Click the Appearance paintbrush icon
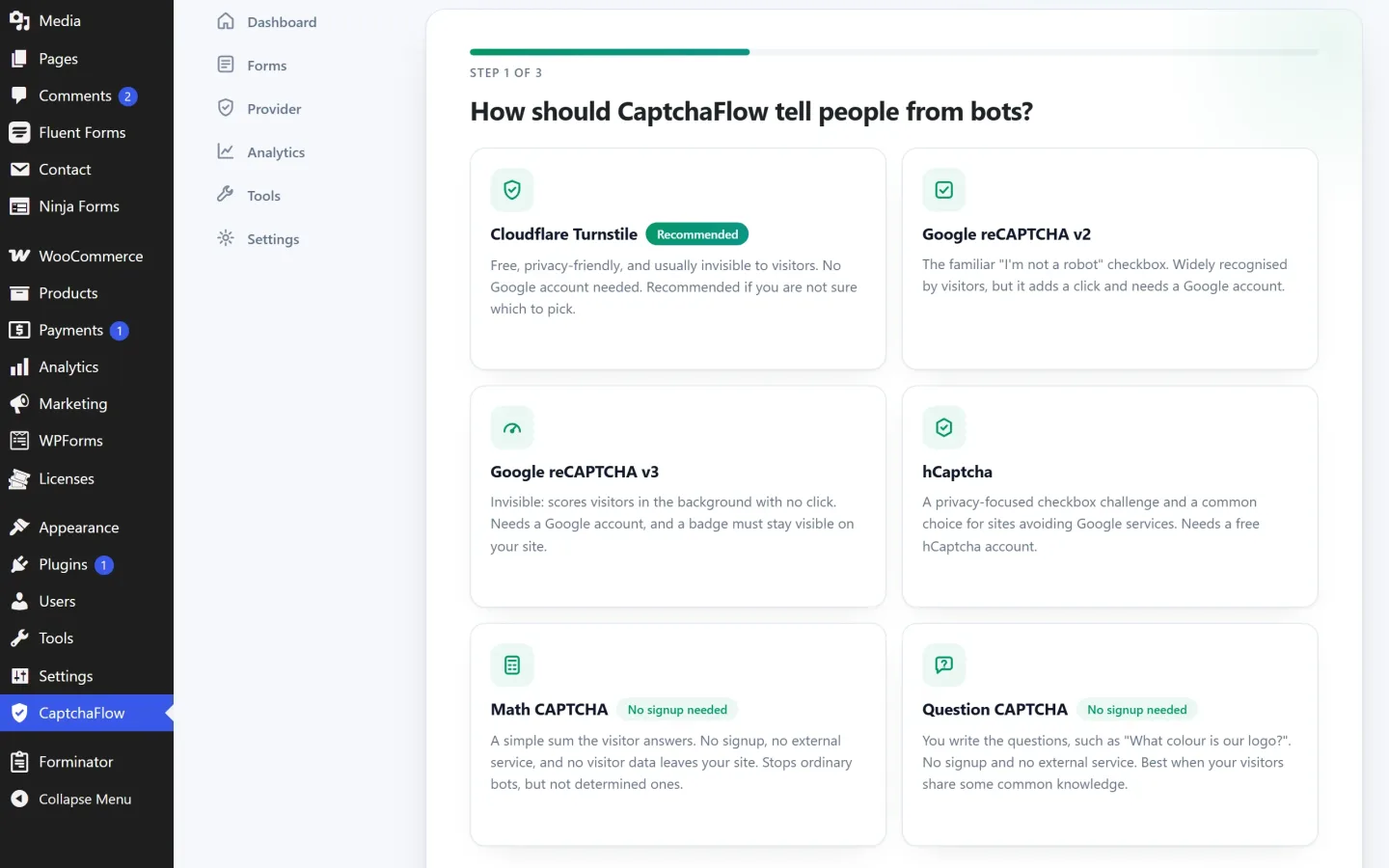The height and width of the screenshot is (868, 1389). click(x=19, y=528)
